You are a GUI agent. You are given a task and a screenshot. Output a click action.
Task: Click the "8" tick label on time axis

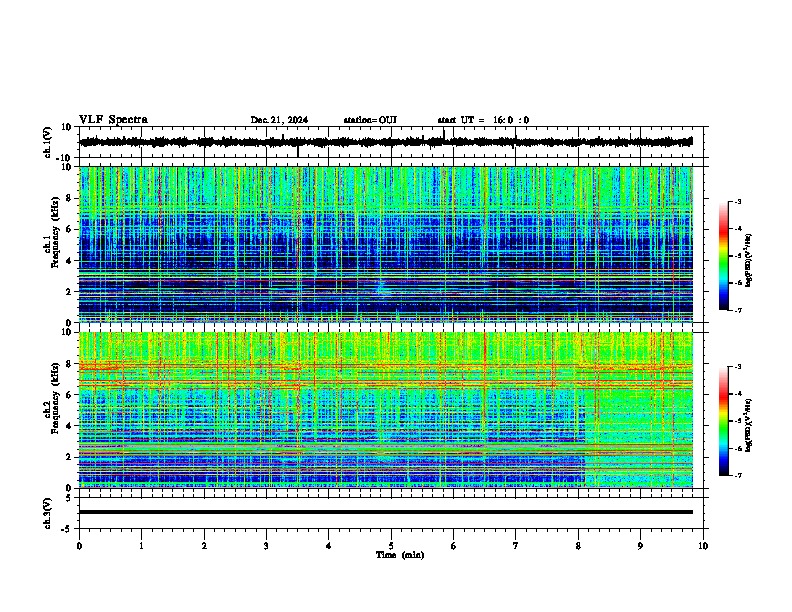[x=578, y=546]
